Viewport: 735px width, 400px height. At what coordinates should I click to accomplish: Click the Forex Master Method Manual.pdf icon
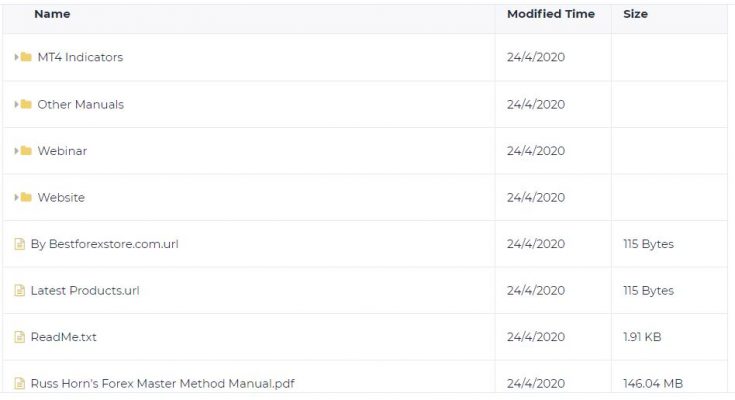tap(19, 383)
